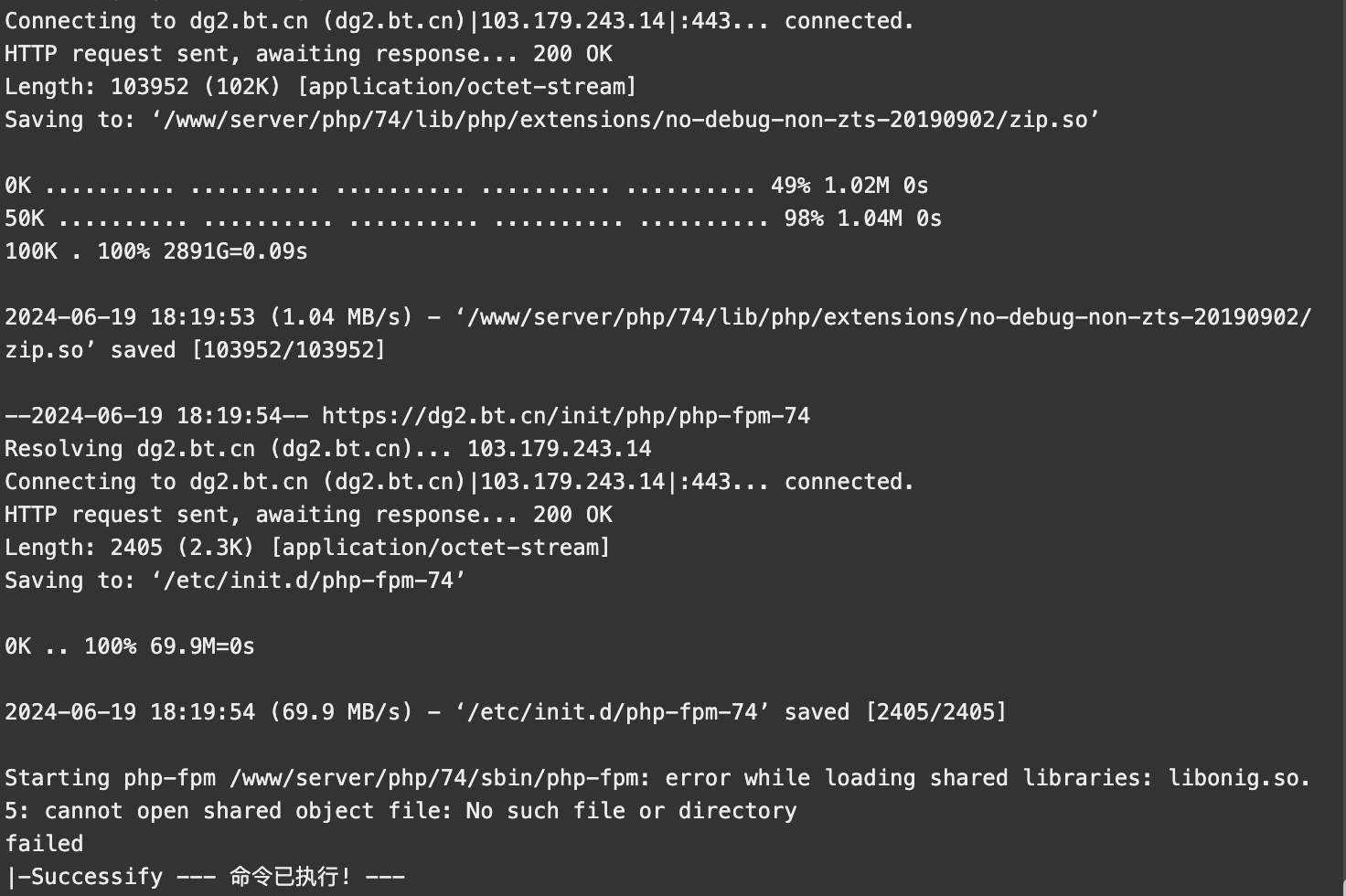Click the '[application/octet-stream]' text on Length 2405 line
Image resolution: width=1346 pixels, height=896 pixels.
441,548
